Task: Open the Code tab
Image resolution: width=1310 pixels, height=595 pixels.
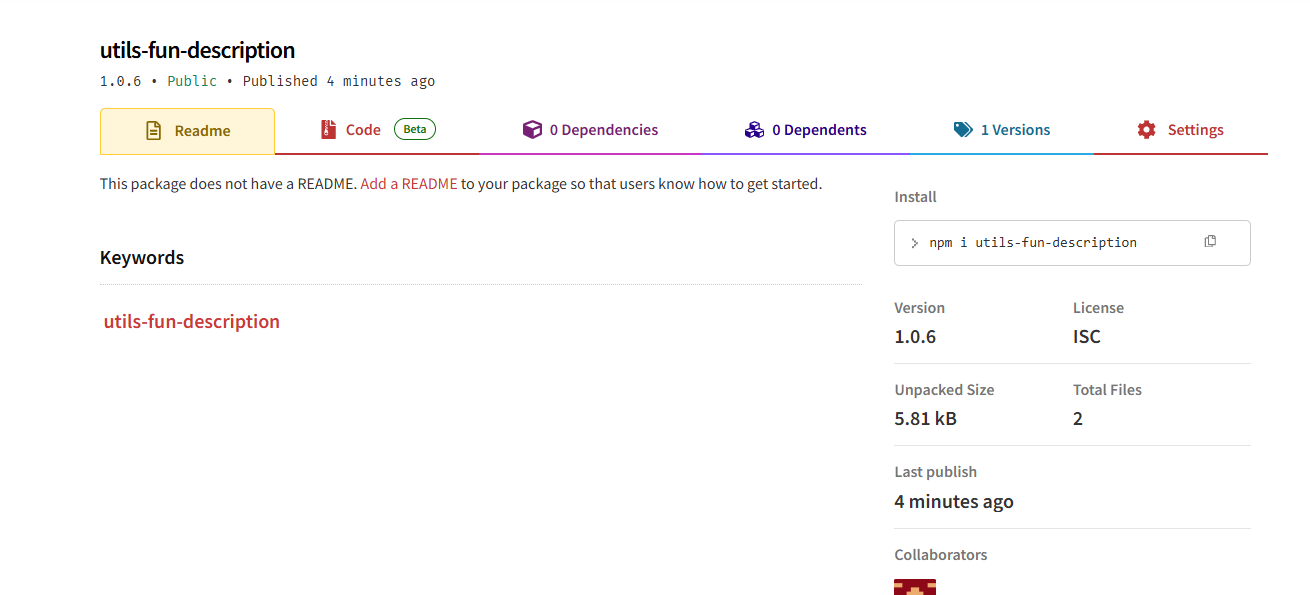Action: point(363,130)
